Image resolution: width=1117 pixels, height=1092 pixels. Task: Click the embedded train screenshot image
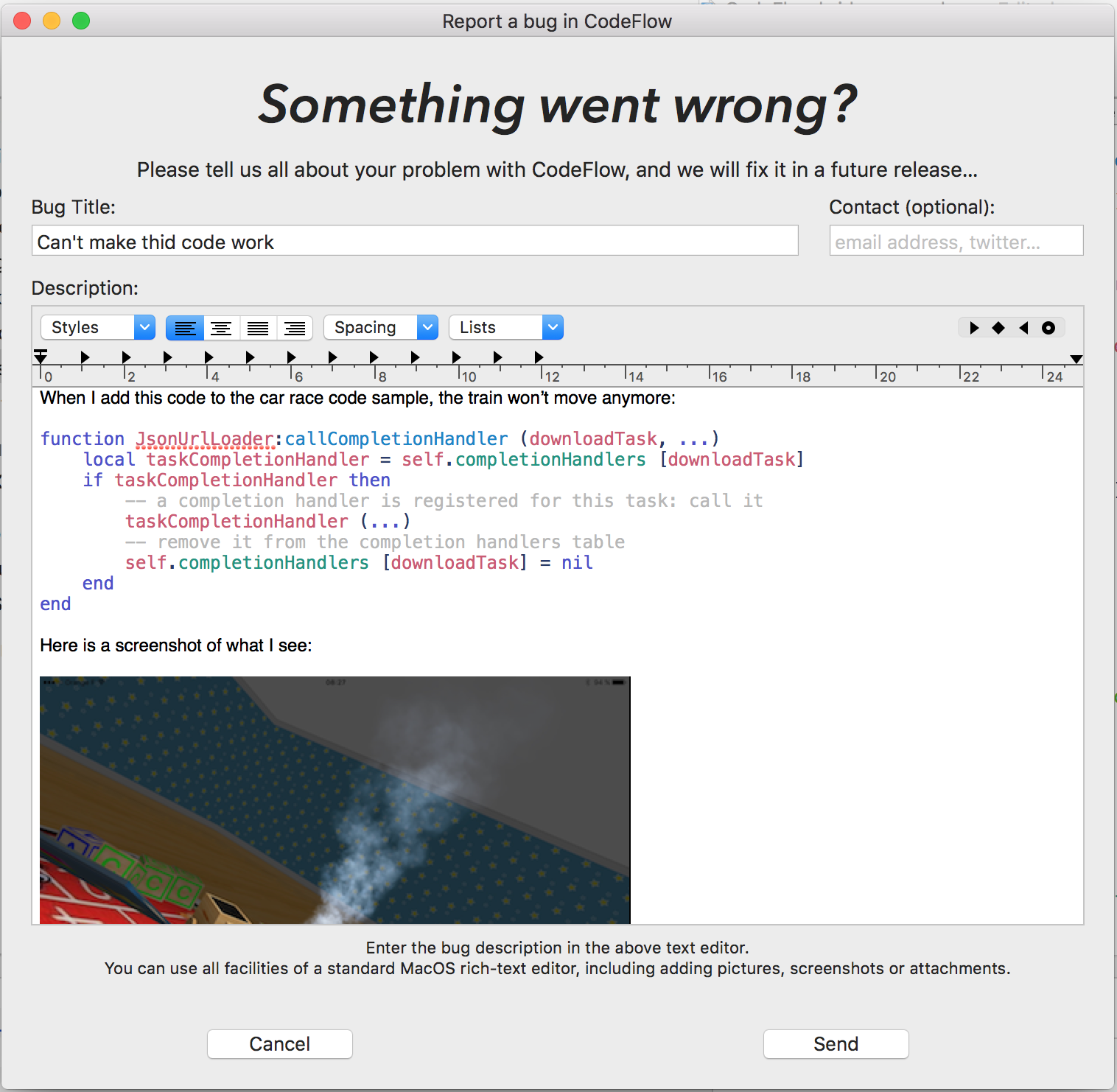pyautogui.click(x=335, y=800)
